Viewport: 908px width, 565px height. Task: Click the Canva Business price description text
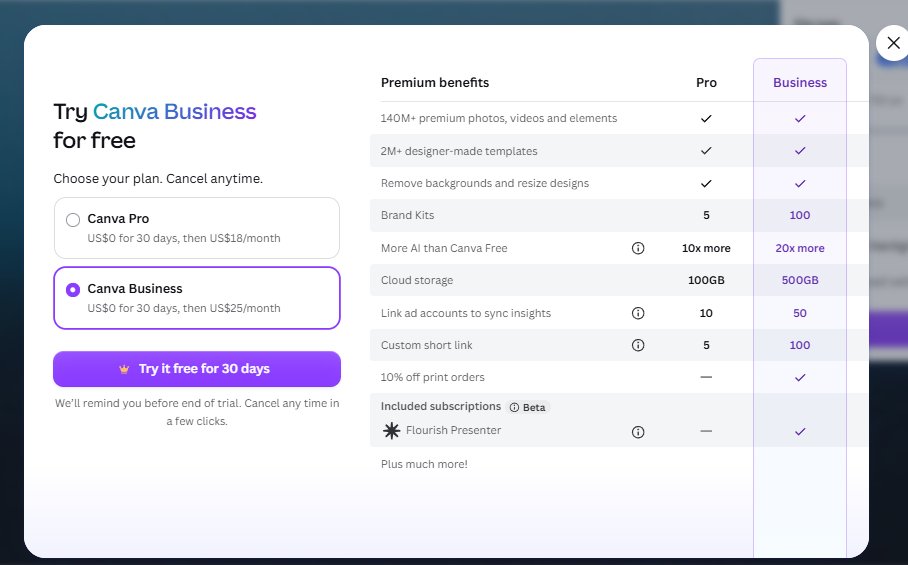[184, 308]
